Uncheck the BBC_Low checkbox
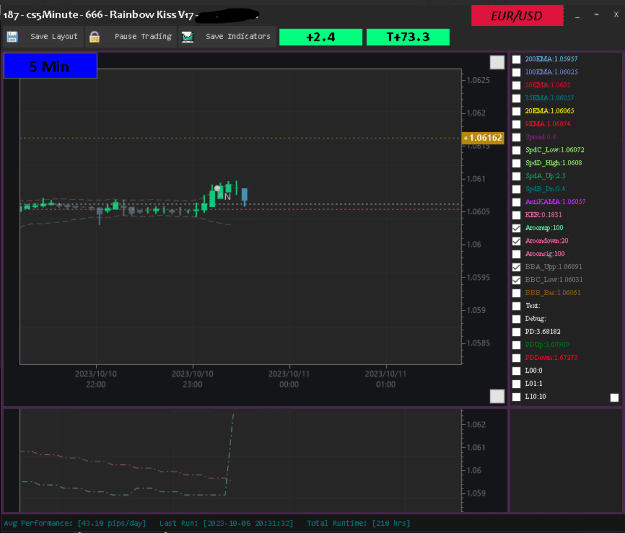 516,280
